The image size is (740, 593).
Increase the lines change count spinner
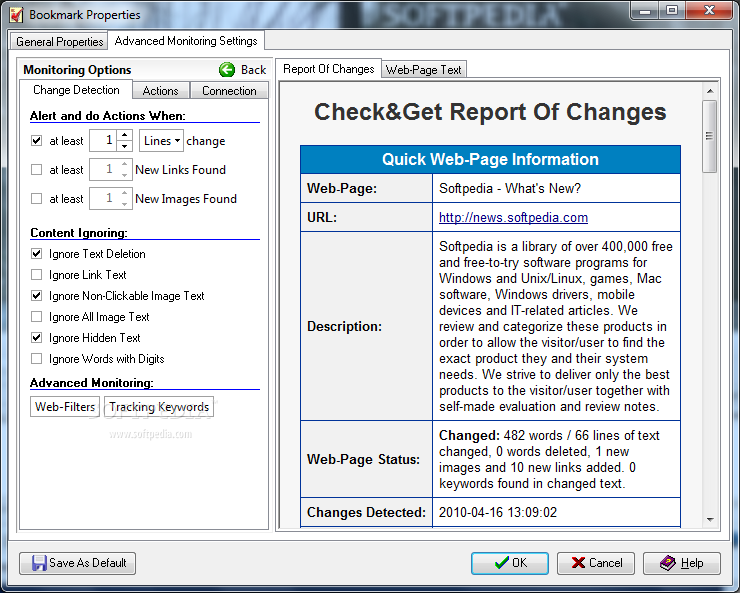tap(125, 135)
